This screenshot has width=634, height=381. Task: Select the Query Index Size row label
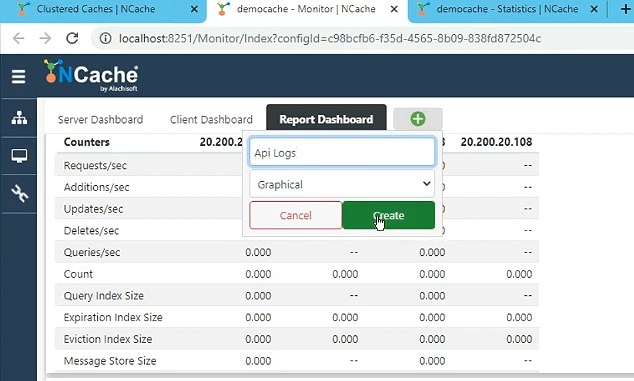pyautogui.click(x=104, y=296)
